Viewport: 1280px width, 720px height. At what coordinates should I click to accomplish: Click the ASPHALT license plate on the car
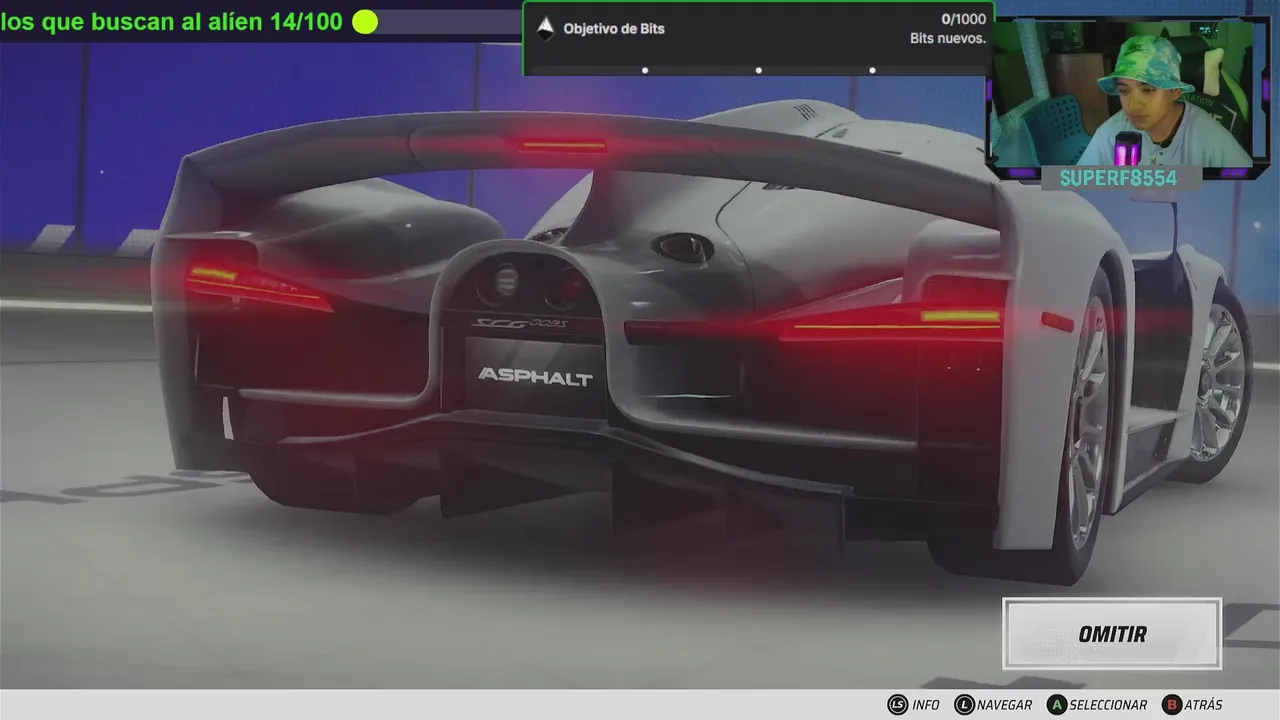(x=535, y=377)
